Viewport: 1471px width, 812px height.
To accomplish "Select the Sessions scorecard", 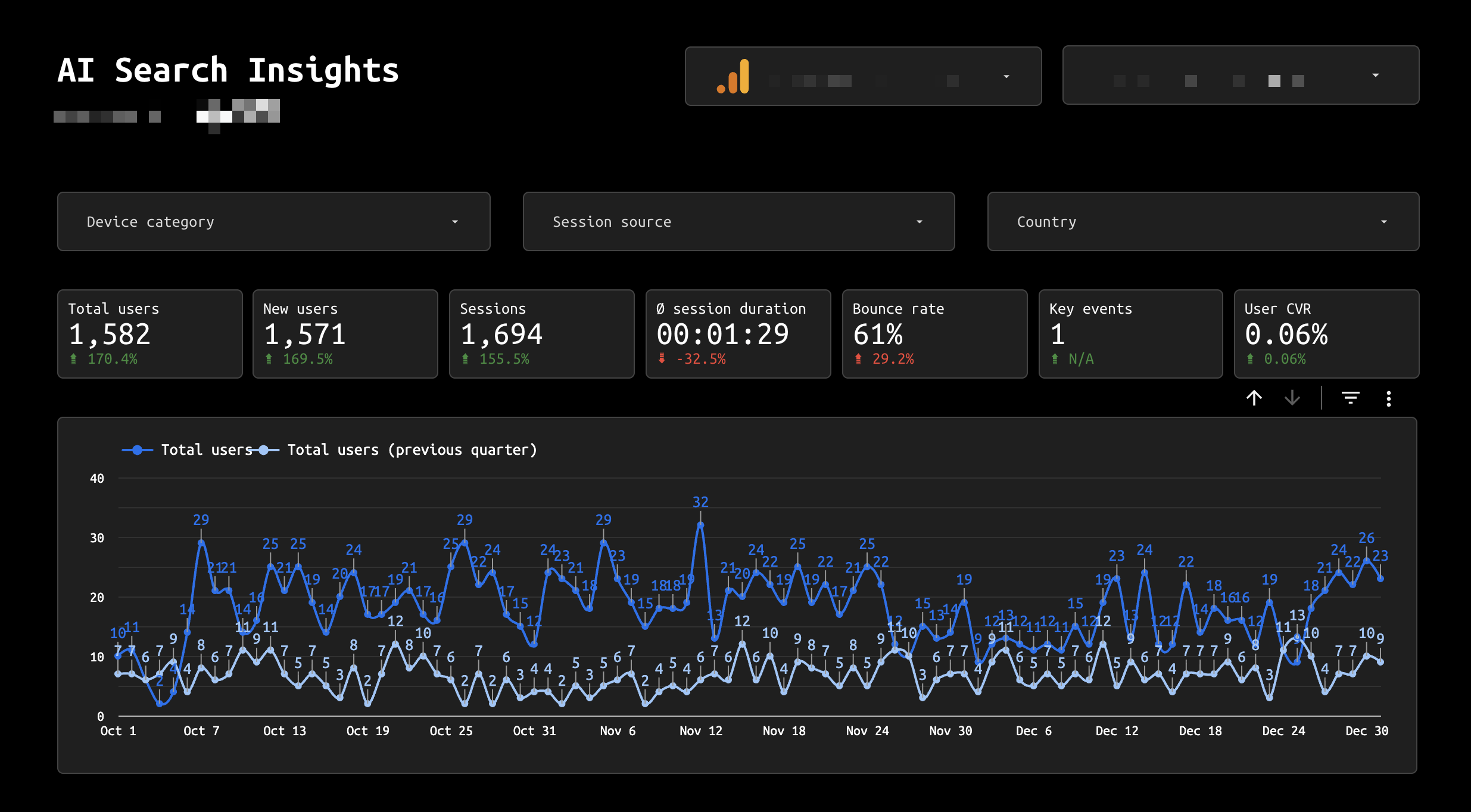I will click(x=541, y=333).
